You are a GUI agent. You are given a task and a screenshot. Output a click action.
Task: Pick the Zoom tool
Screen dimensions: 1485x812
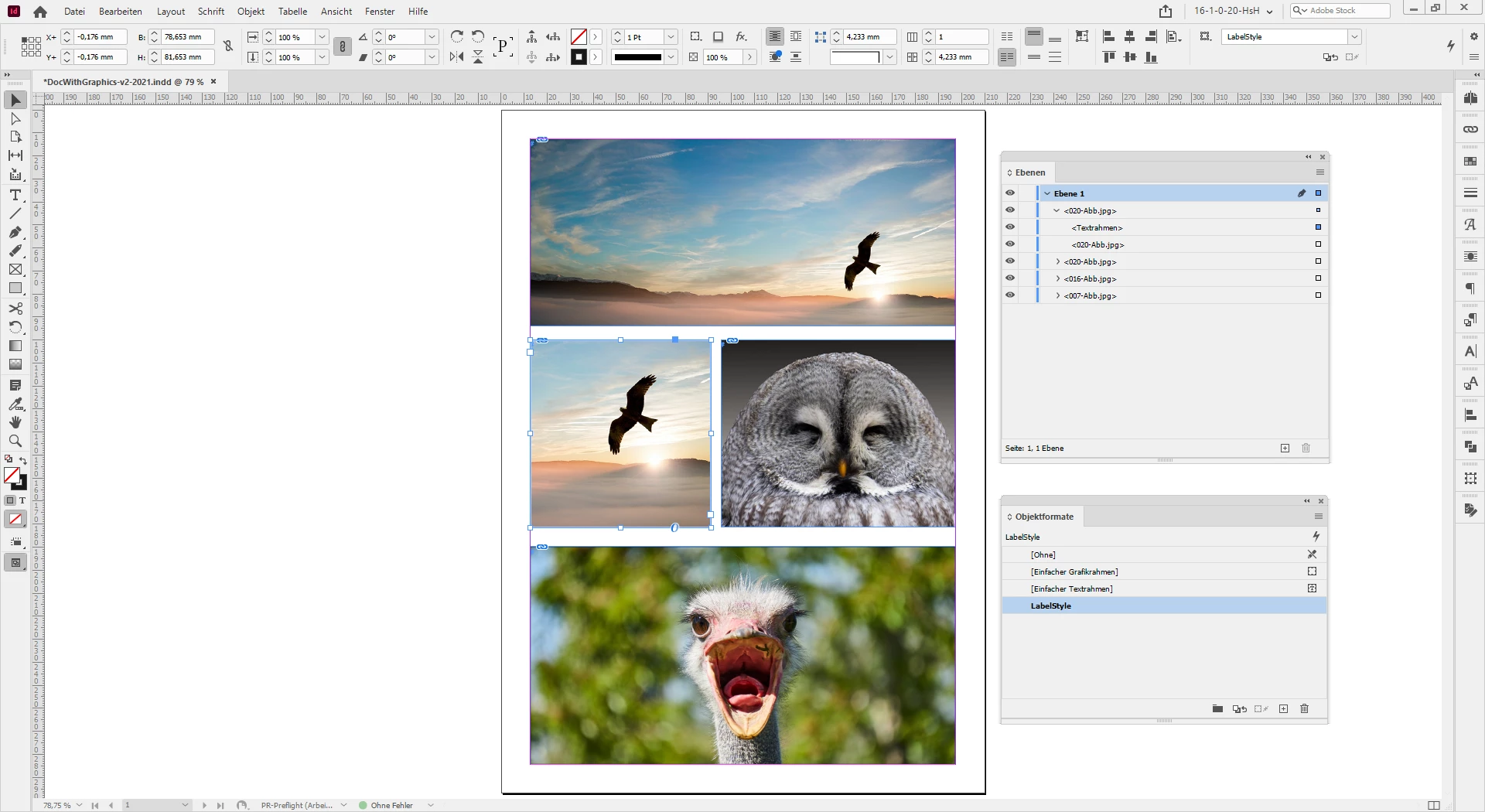pyautogui.click(x=15, y=441)
